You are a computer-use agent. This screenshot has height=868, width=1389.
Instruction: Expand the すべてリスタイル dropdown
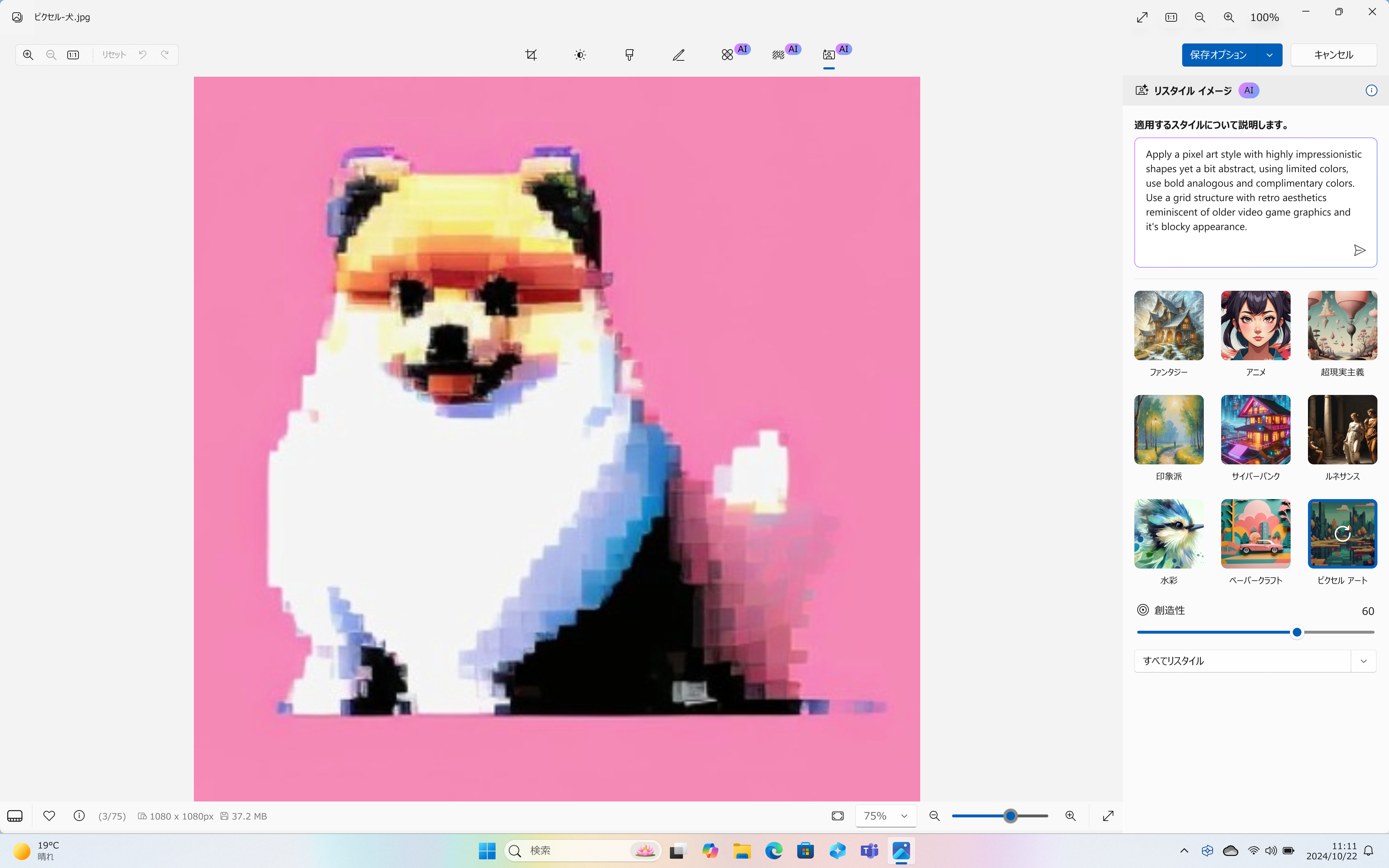click(x=1363, y=661)
